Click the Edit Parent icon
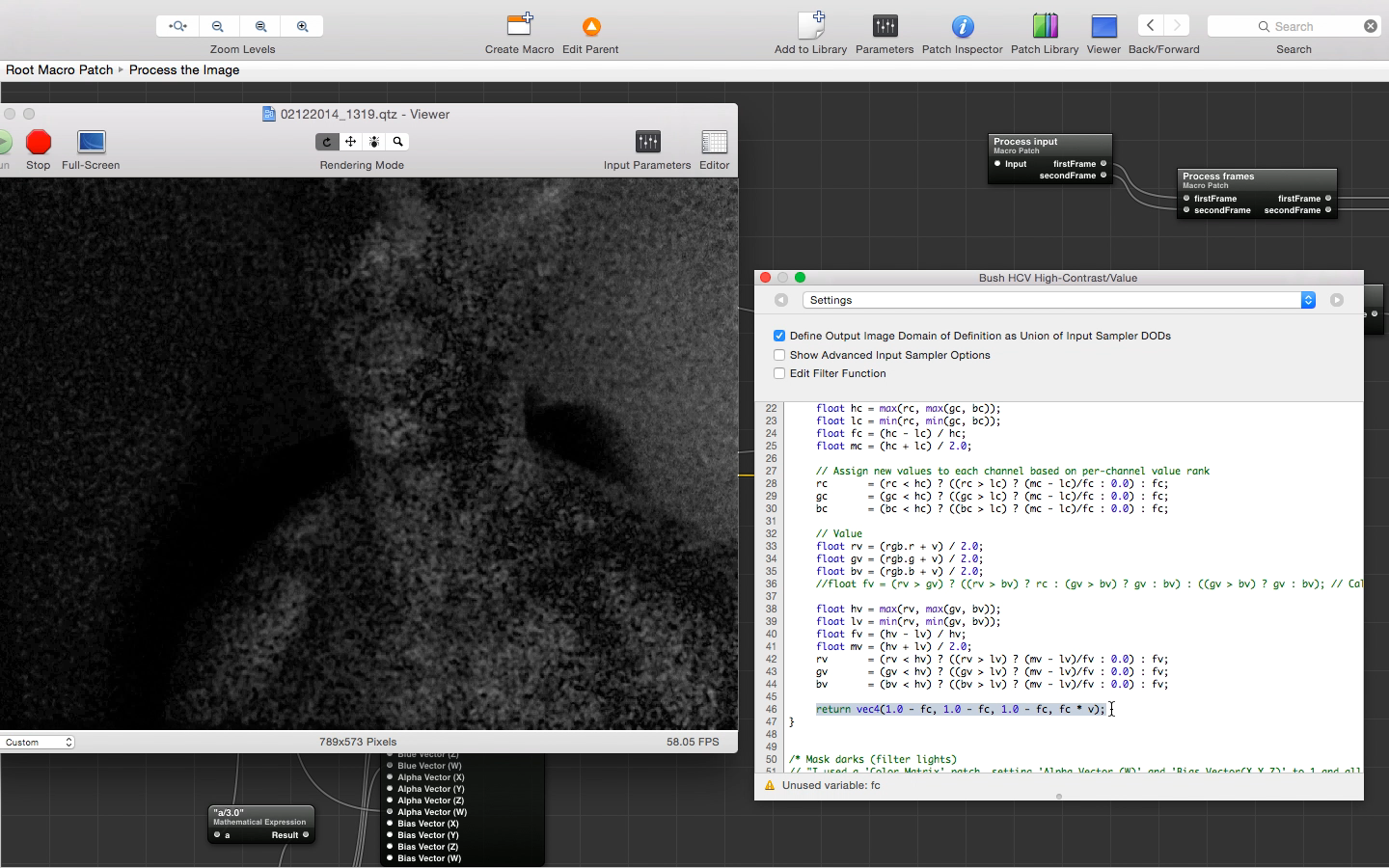 (590, 26)
